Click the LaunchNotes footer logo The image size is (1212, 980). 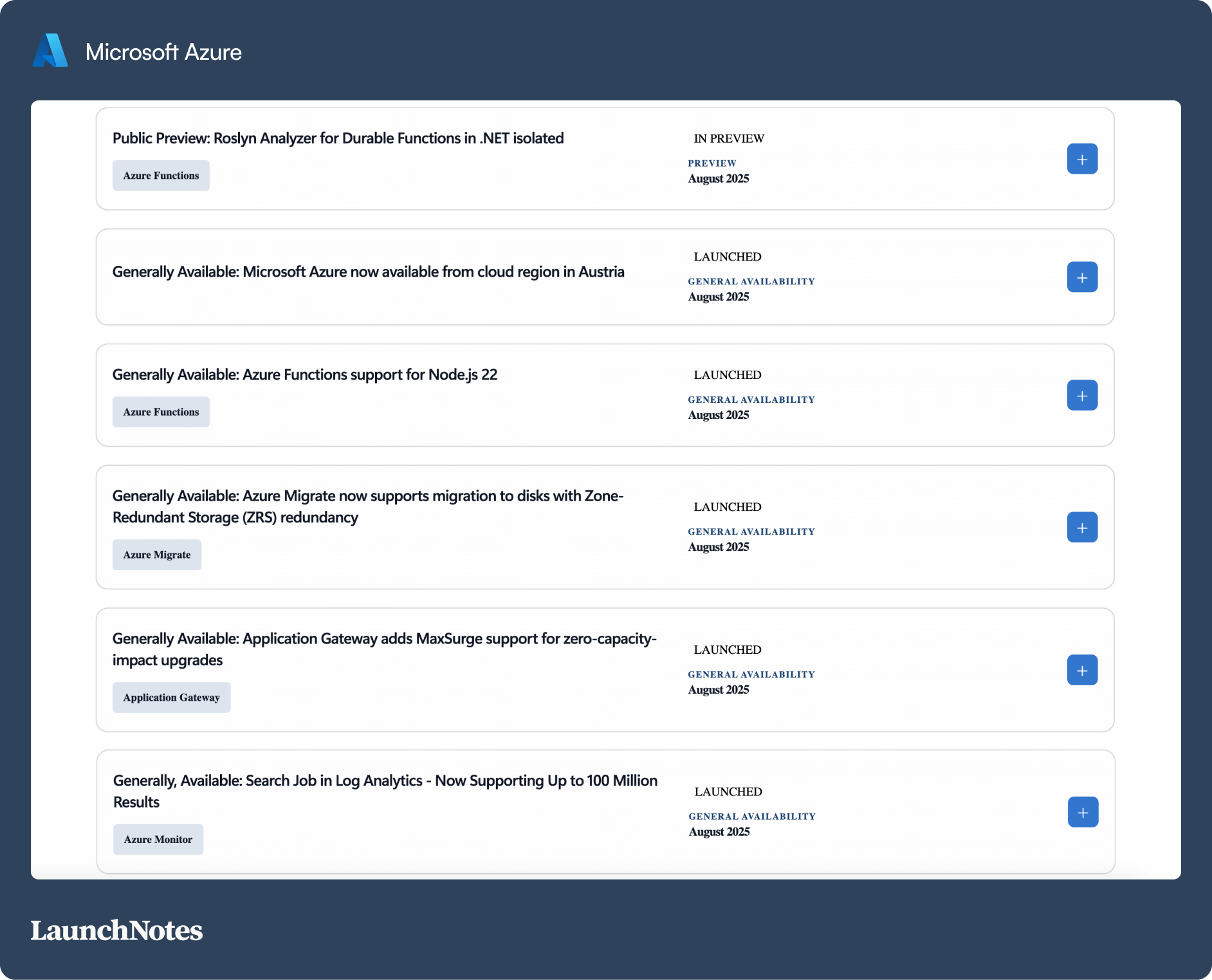(x=116, y=930)
